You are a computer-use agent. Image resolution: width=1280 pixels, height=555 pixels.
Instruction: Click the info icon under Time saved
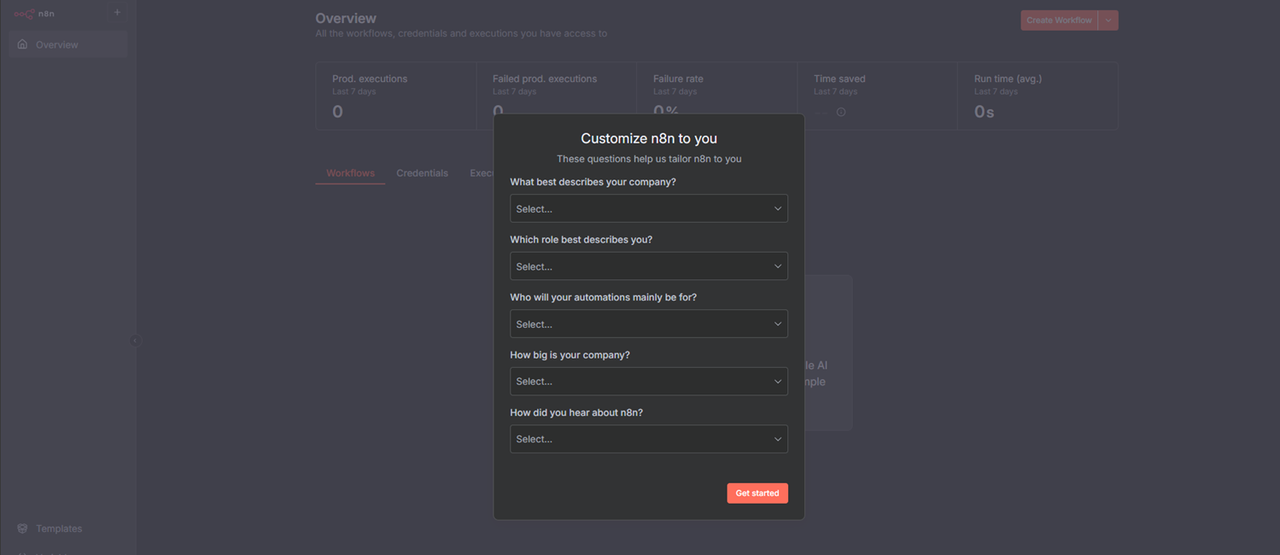pyautogui.click(x=841, y=112)
